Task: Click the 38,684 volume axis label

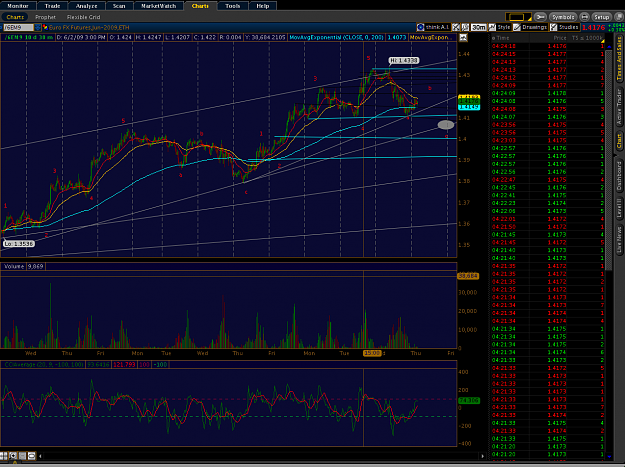Action: (468, 276)
